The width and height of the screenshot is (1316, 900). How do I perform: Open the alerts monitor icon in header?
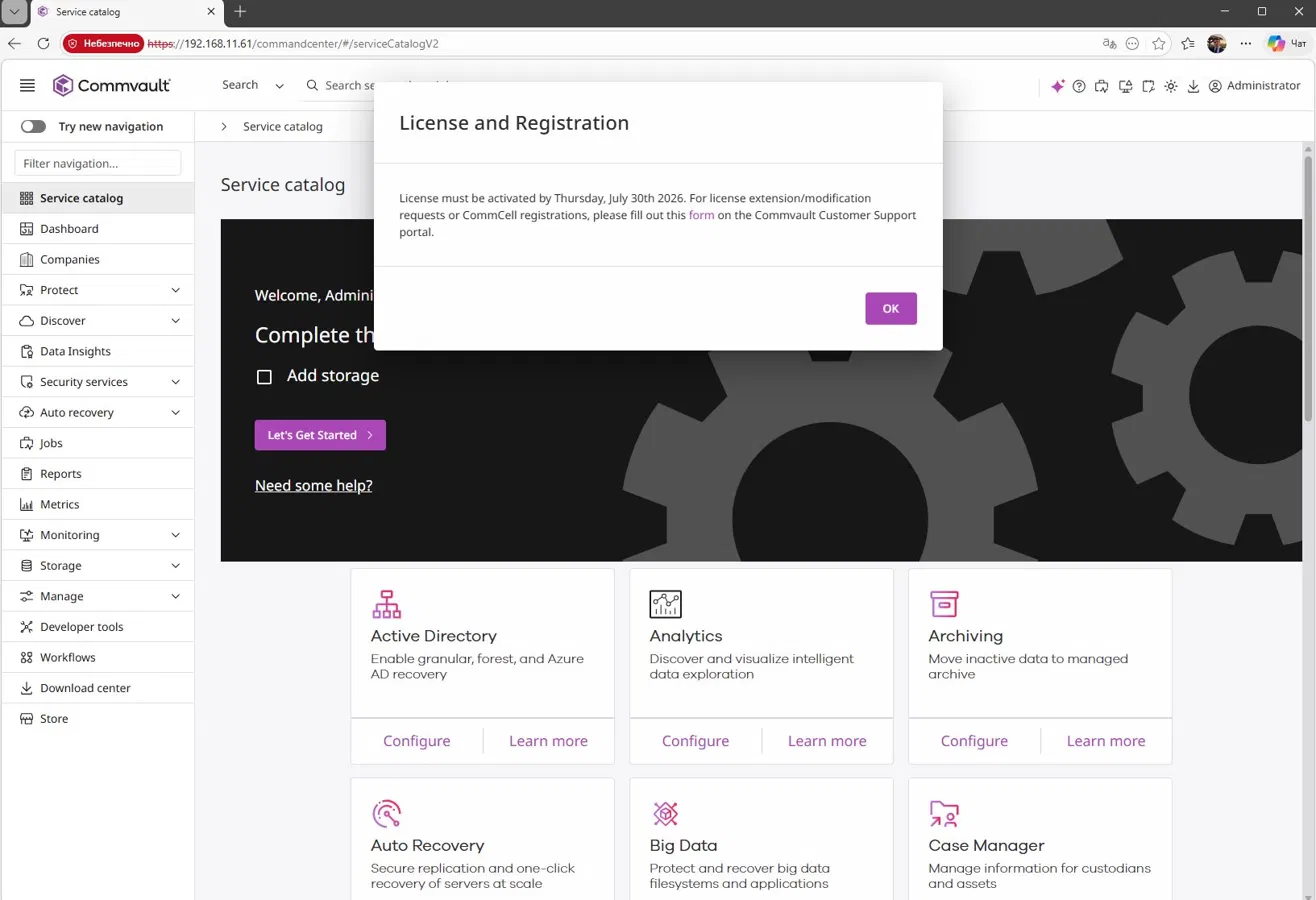click(x=1125, y=86)
